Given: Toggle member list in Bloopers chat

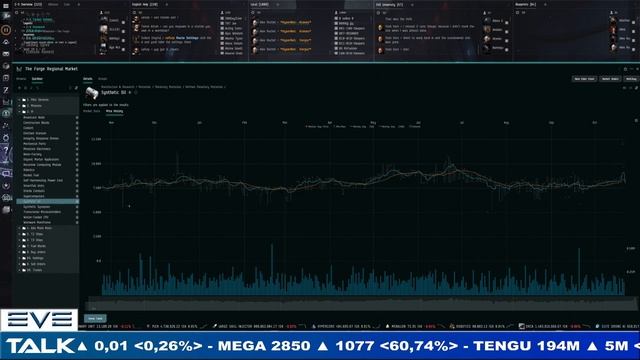Looking at the screenshot, I should click(612, 13).
